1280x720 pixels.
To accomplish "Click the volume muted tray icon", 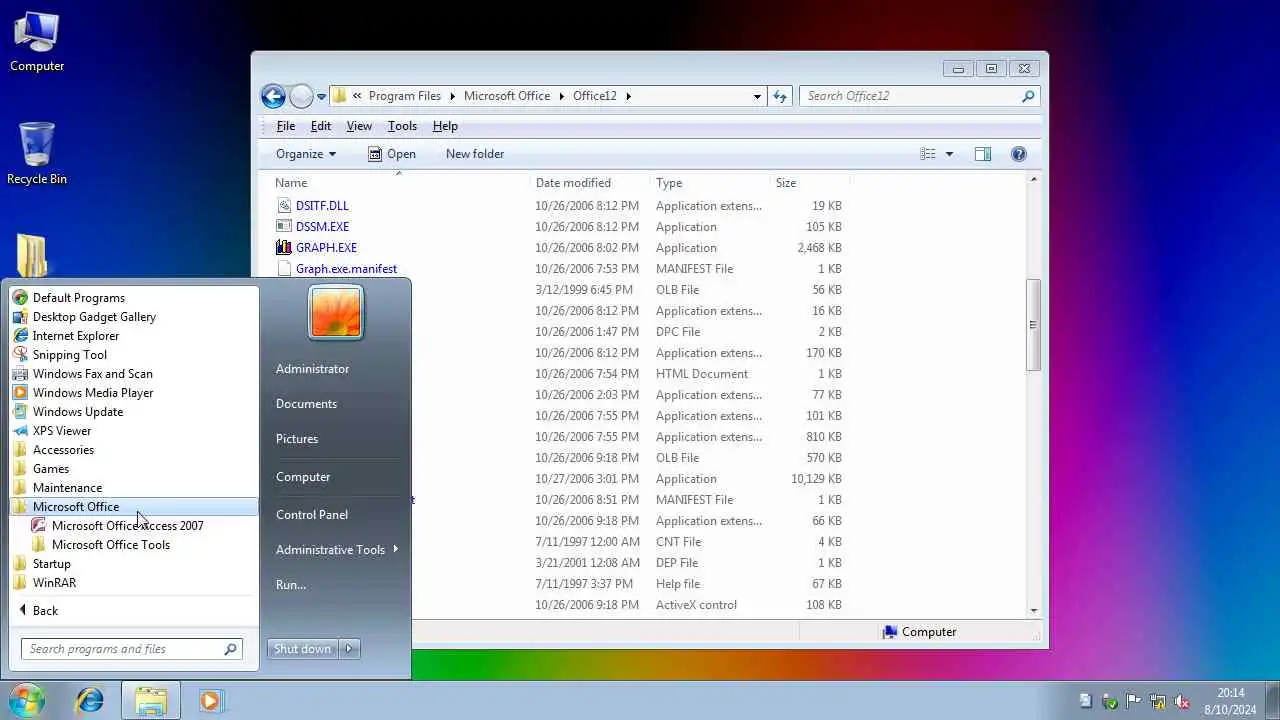I will coord(1181,701).
